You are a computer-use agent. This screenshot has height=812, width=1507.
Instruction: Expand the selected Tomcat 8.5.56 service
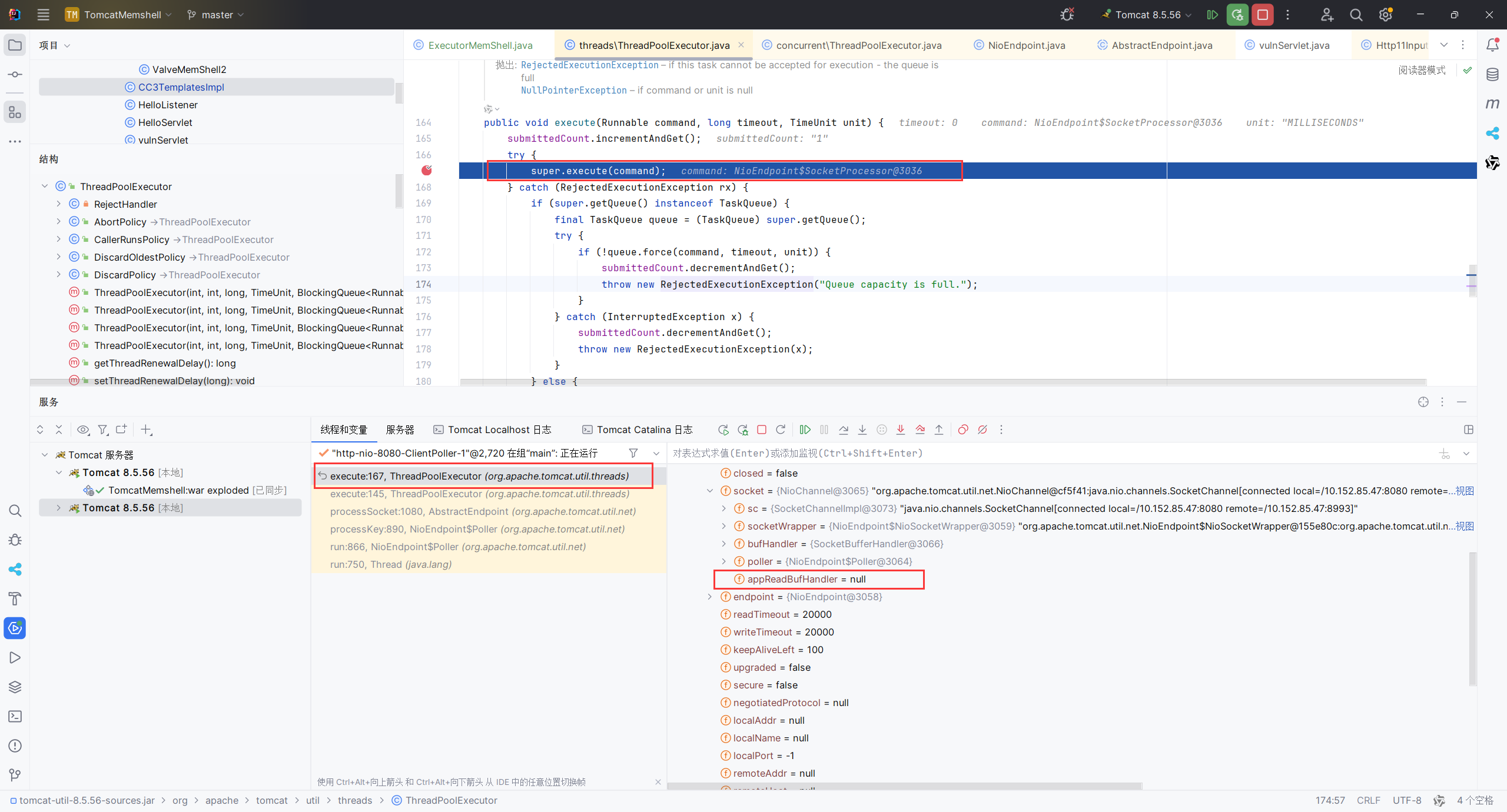58,508
